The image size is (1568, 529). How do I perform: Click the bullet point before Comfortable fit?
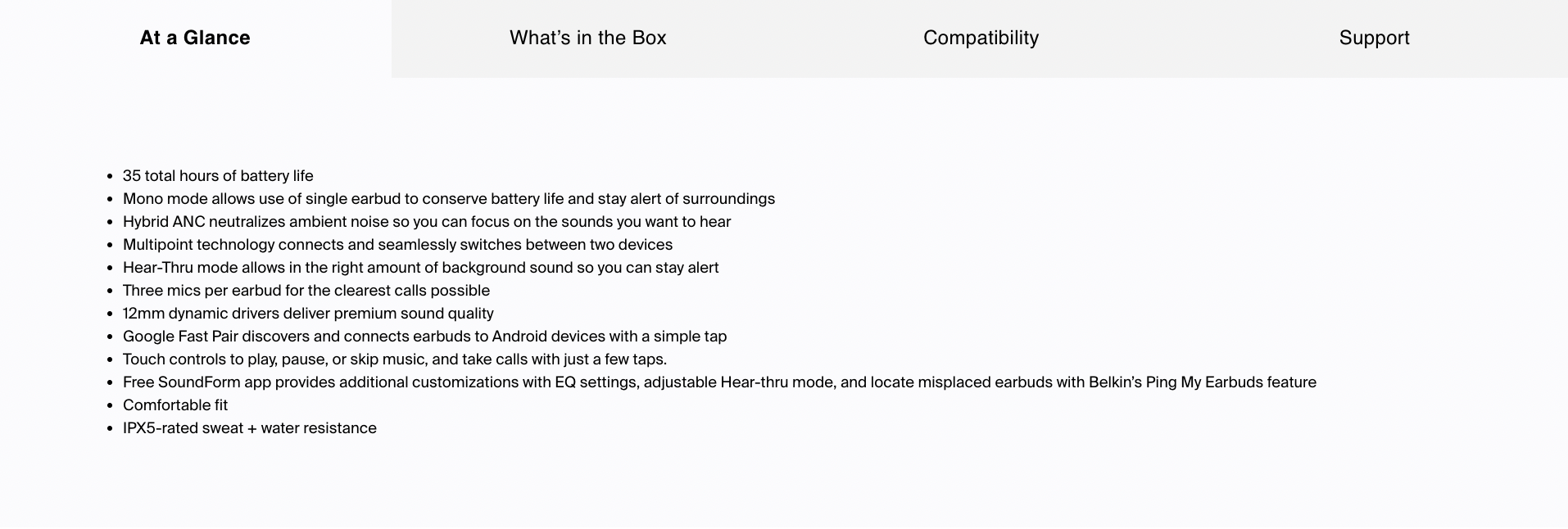click(x=110, y=406)
